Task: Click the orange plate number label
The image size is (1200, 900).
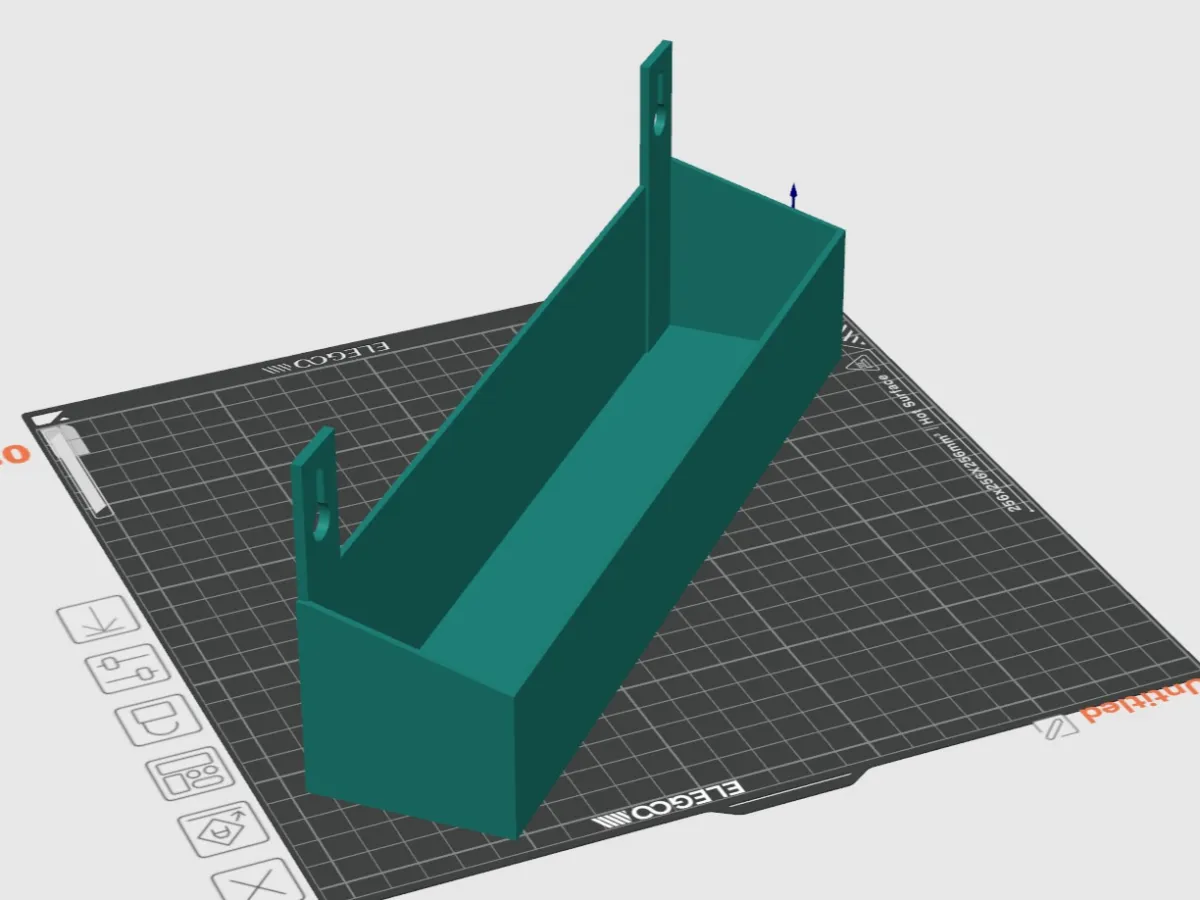Action: 12,456
